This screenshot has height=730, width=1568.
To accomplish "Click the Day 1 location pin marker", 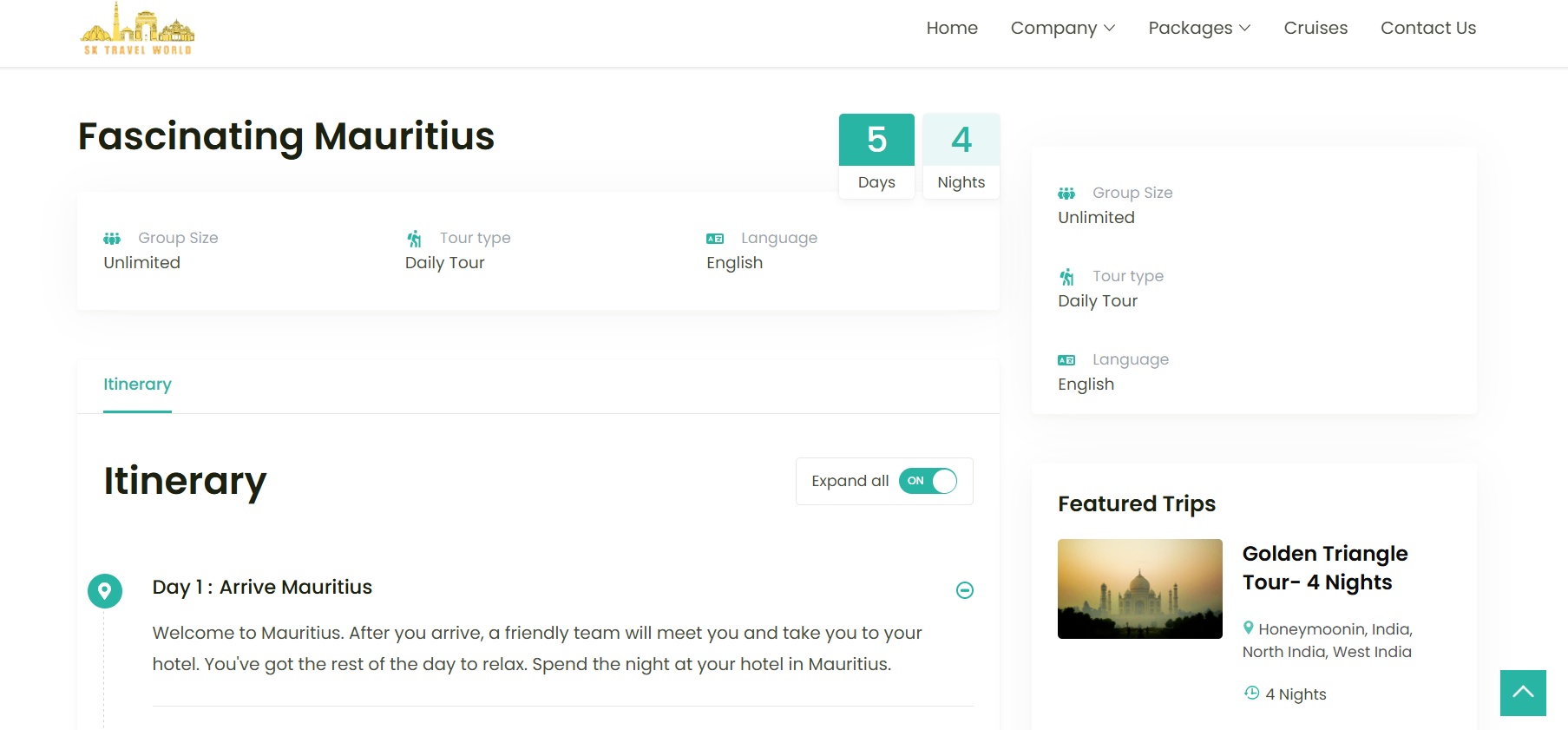I will [x=105, y=591].
